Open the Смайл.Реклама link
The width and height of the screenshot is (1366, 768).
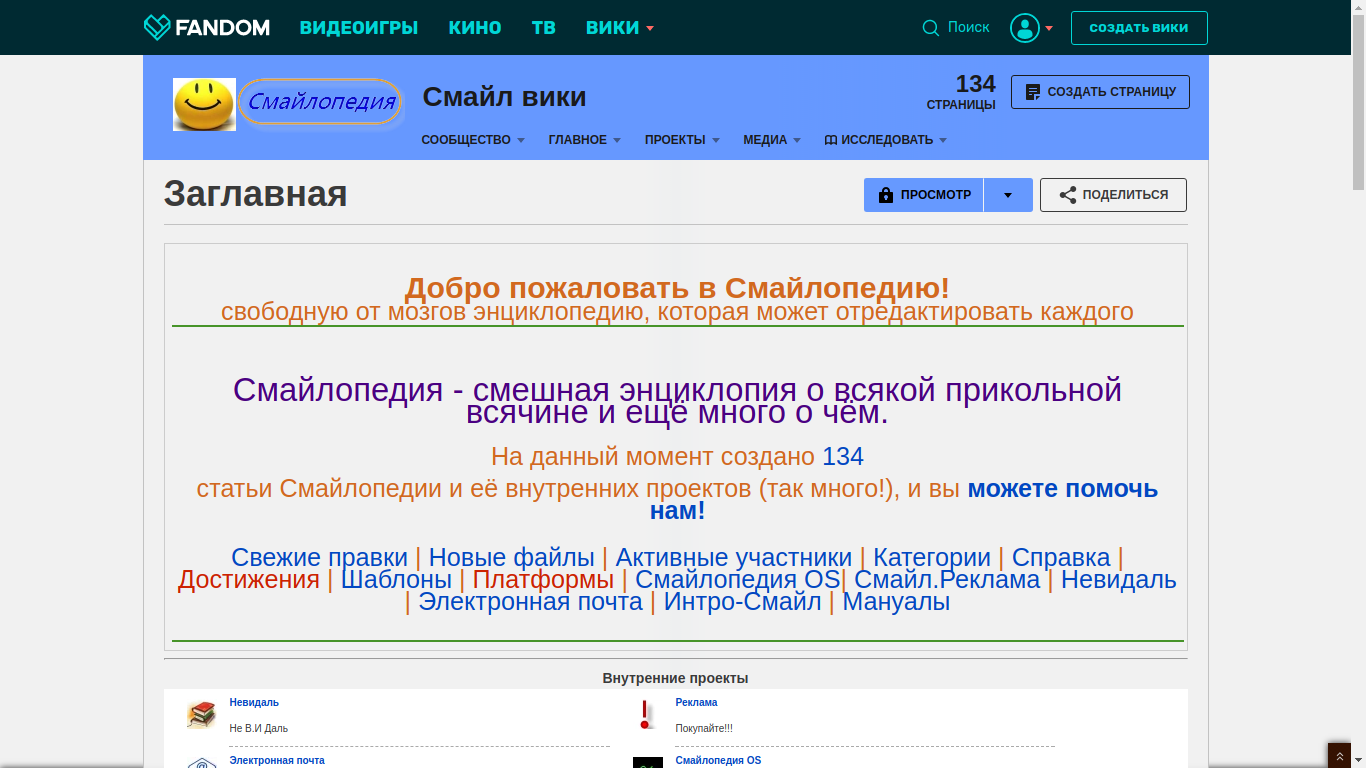947,579
